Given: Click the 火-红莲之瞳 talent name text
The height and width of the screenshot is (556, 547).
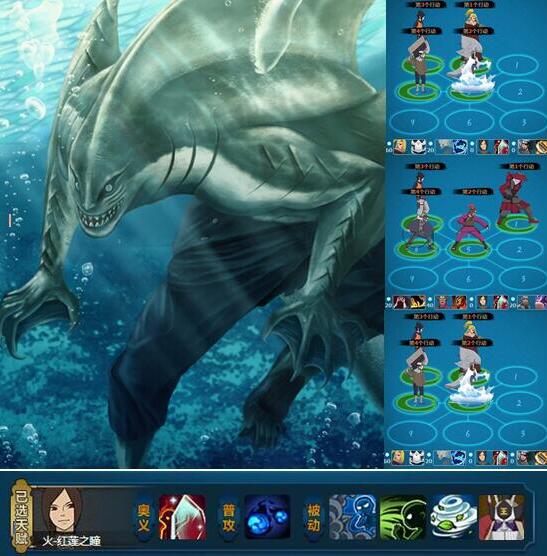Looking at the screenshot, I should pos(71,541).
